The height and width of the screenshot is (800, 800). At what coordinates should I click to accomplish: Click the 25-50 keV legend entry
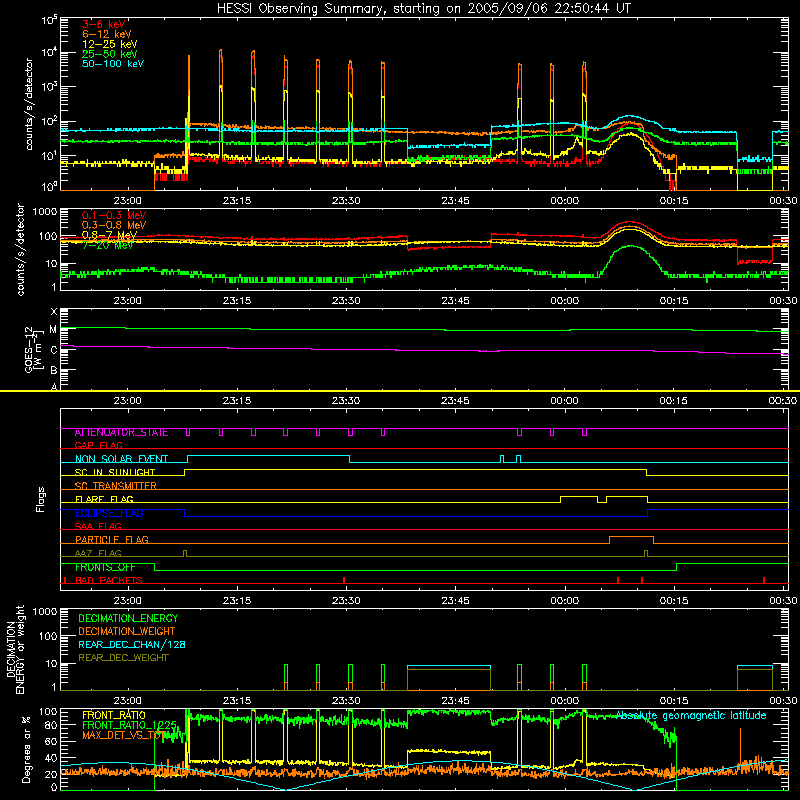click(x=110, y=54)
